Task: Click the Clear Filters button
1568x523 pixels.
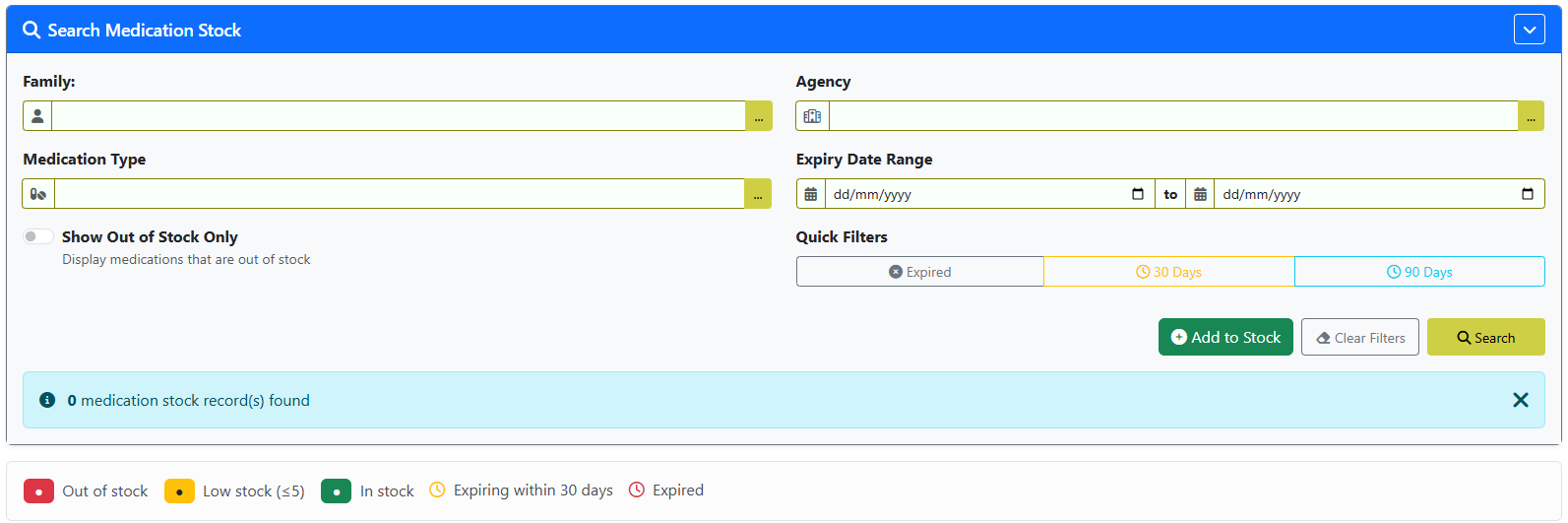Action: [x=1360, y=337]
